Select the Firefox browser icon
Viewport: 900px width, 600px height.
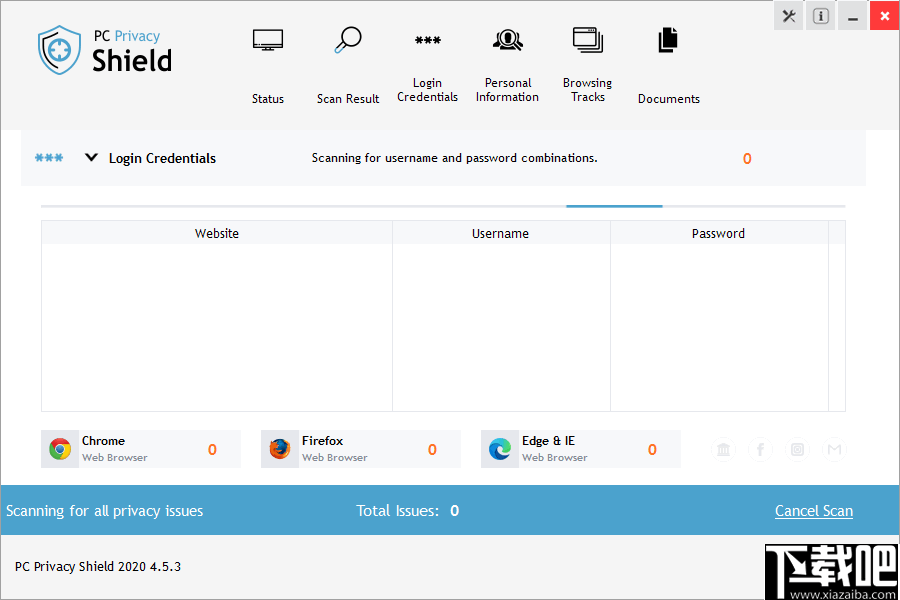click(x=278, y=448)
